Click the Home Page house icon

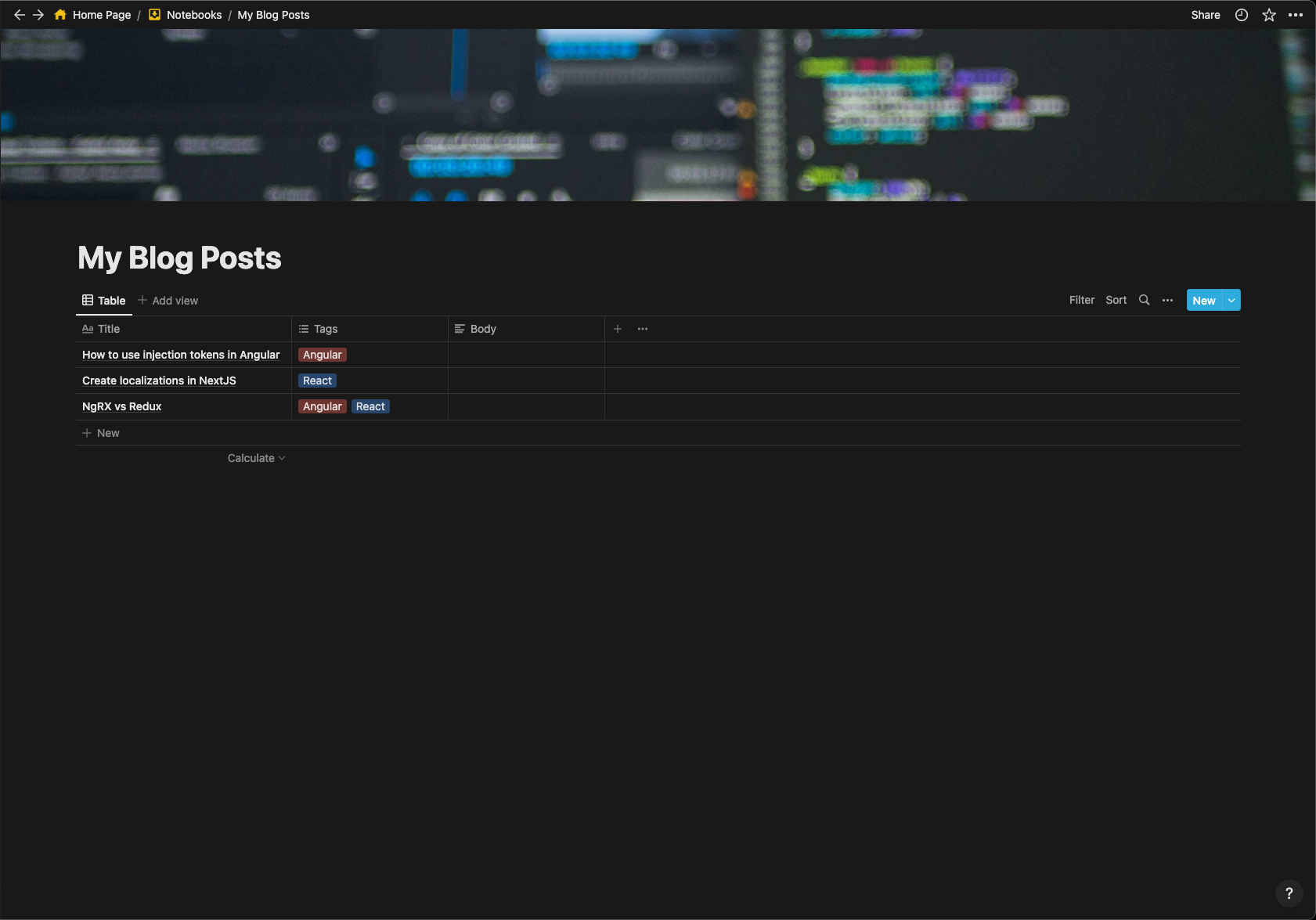[x=59, y=14]
